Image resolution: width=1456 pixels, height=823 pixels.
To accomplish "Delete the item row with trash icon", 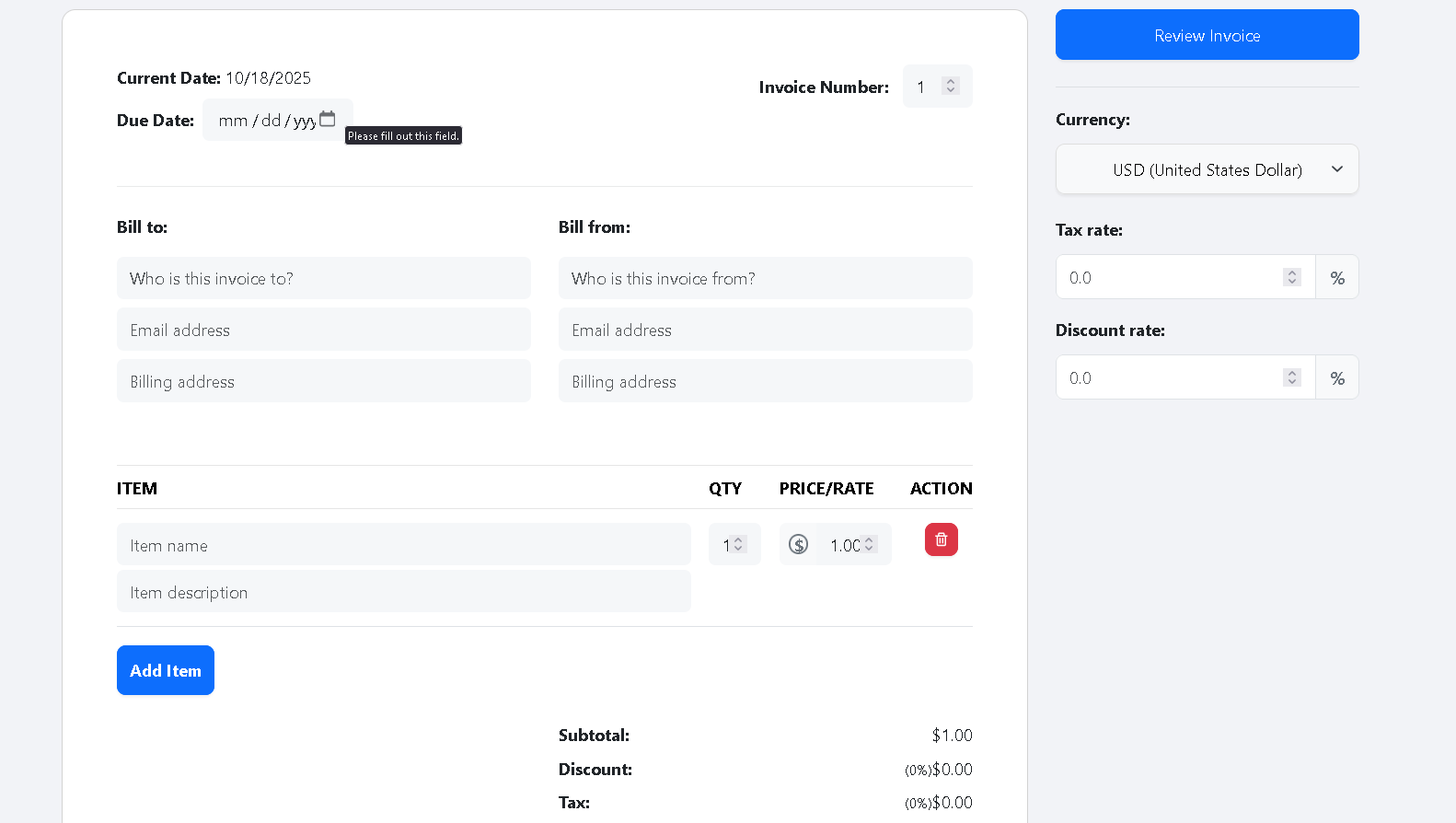I will (941, 539).
